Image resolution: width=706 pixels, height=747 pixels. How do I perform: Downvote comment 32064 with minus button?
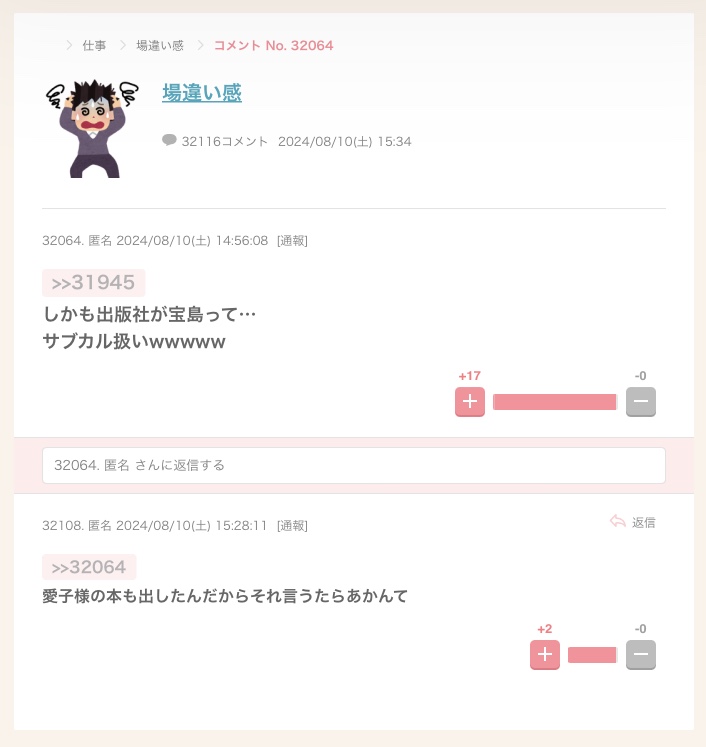[x=641, y=402]
